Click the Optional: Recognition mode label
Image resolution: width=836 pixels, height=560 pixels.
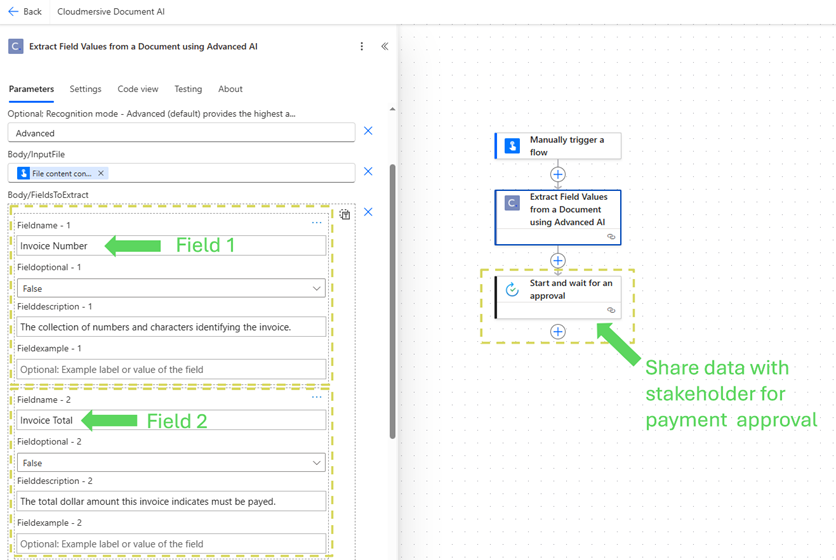(151, 114)
